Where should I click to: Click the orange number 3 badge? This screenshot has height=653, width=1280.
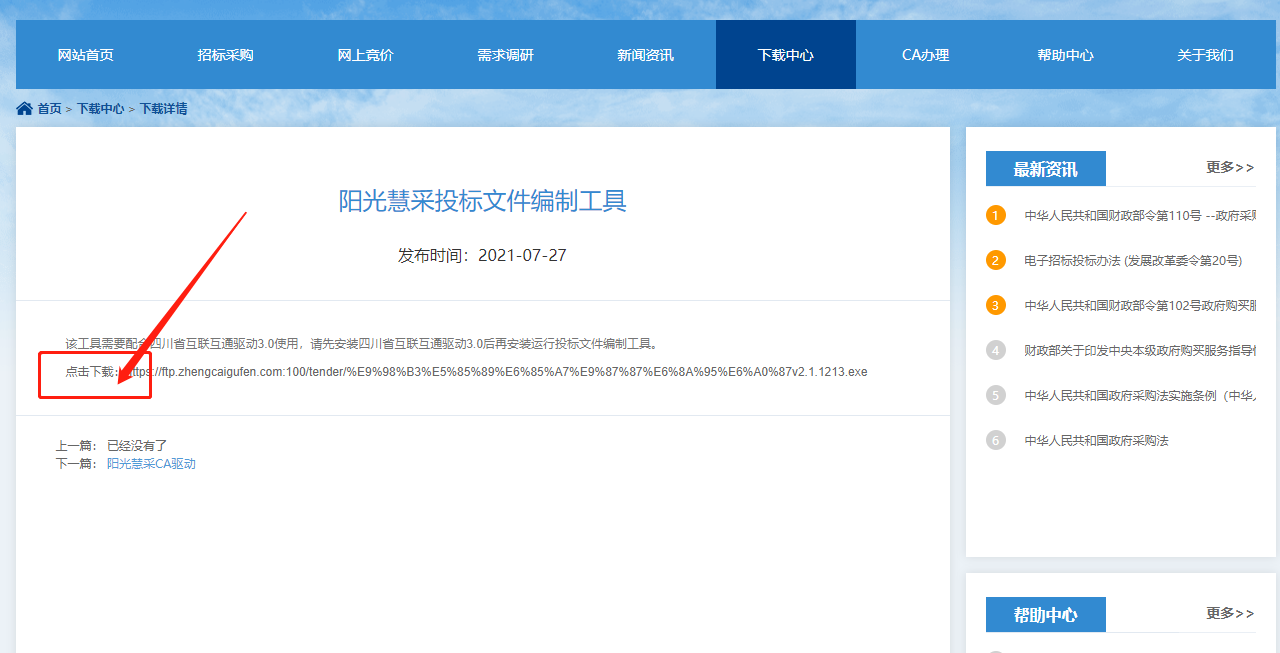point(995,305)
